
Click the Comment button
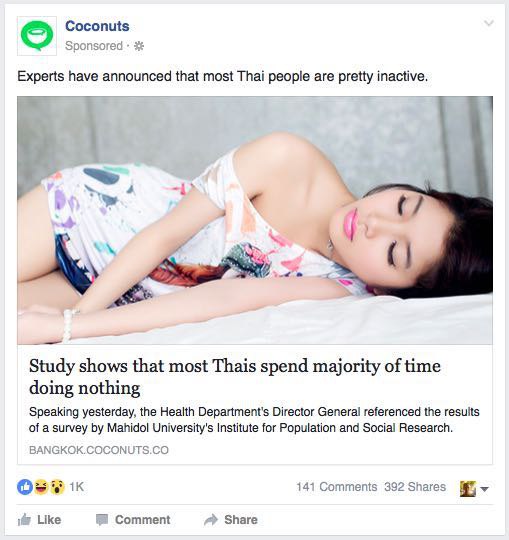(x=133, y=520)
